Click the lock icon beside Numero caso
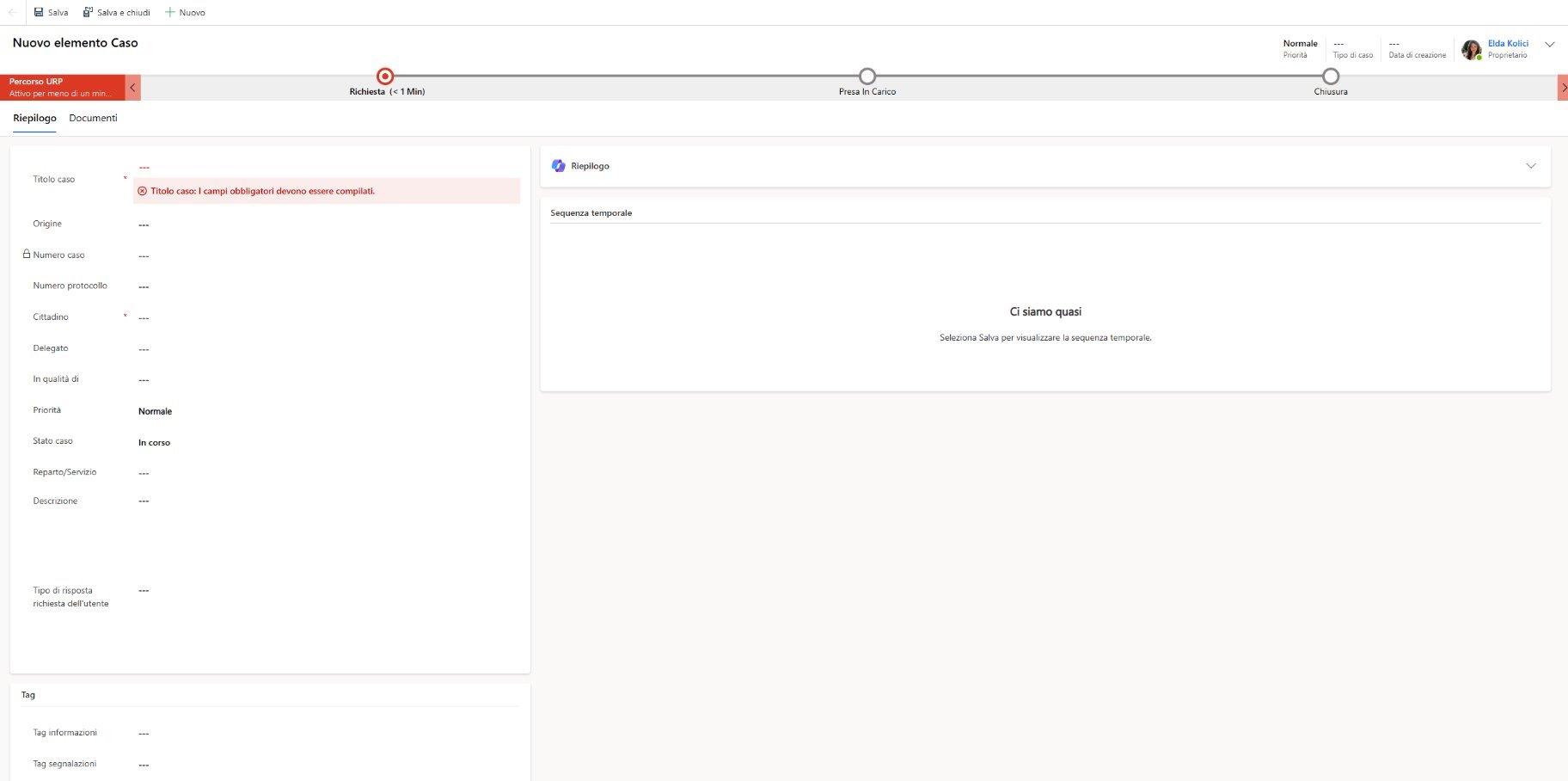 click(x=27, y=255)
